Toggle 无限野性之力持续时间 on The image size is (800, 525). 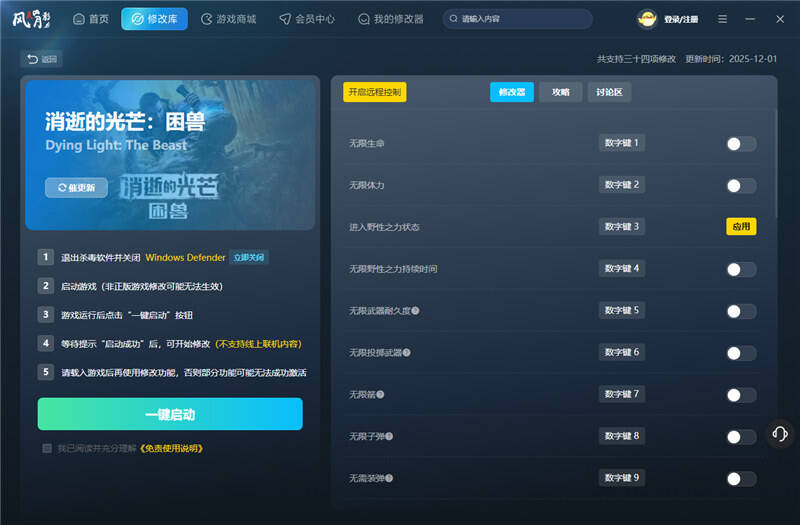pos(740,269)
